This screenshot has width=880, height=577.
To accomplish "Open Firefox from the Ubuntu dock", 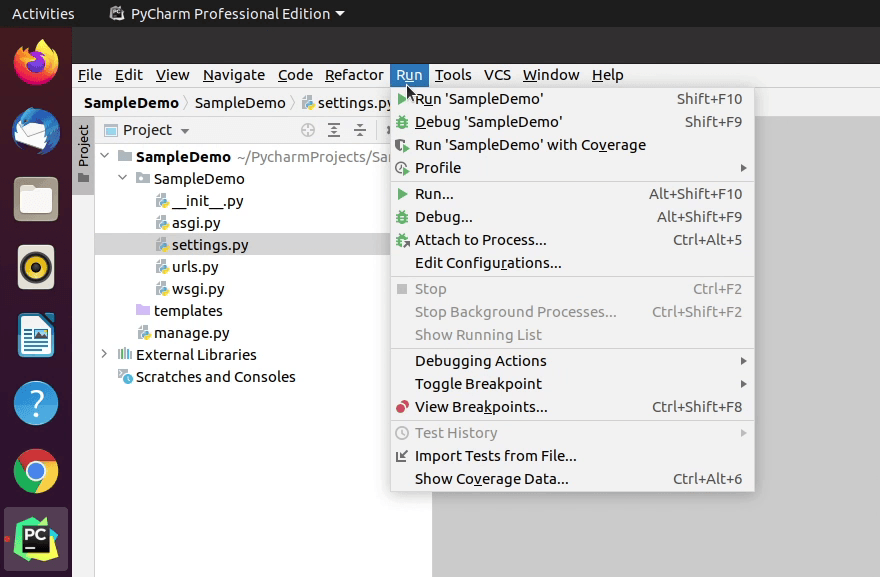I will point(36,63).
